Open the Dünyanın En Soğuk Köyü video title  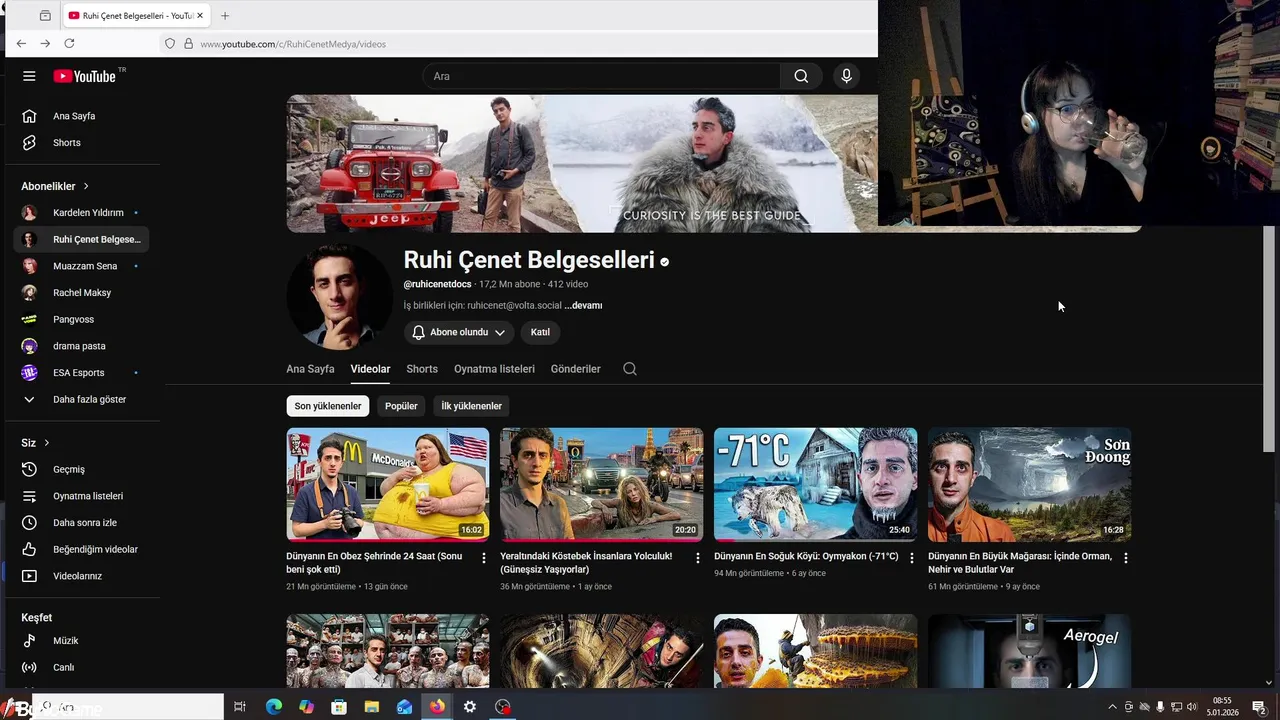[x=806, y=556]
